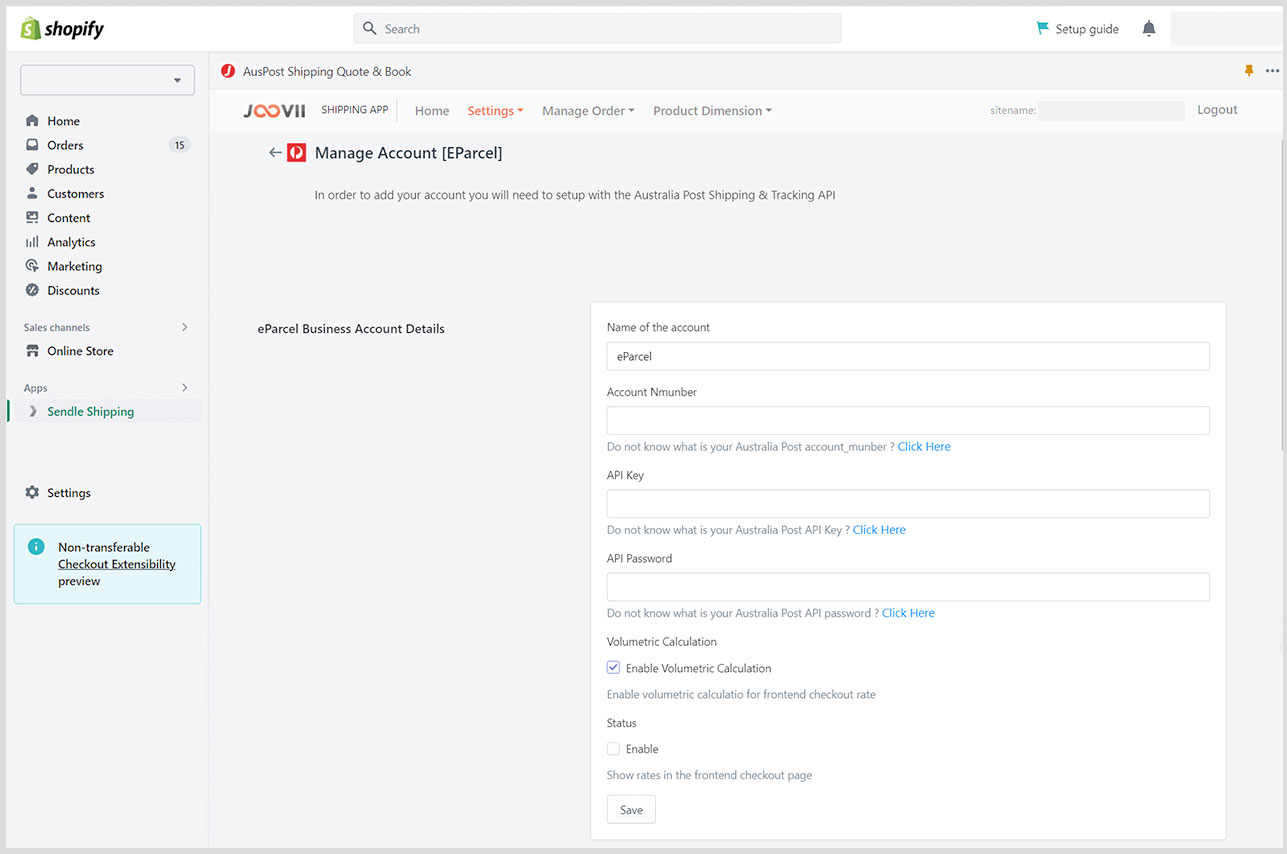
Task: Uncheck Enable Volumetric Calculation checkbox
Action: 614,668
